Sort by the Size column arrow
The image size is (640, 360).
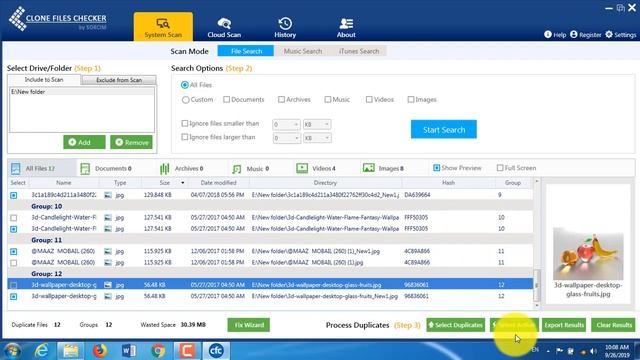[182, 183]
